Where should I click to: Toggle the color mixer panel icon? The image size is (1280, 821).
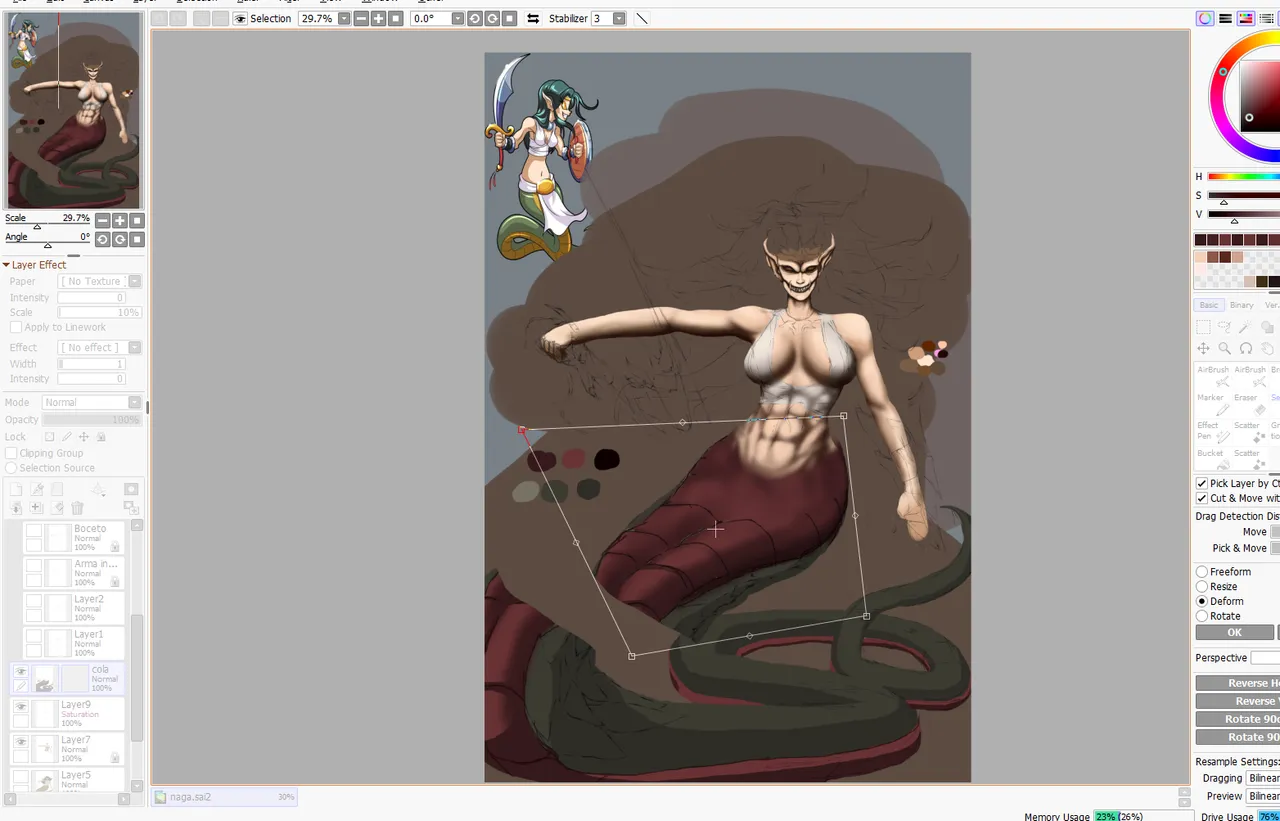[x=1246, y=18]
